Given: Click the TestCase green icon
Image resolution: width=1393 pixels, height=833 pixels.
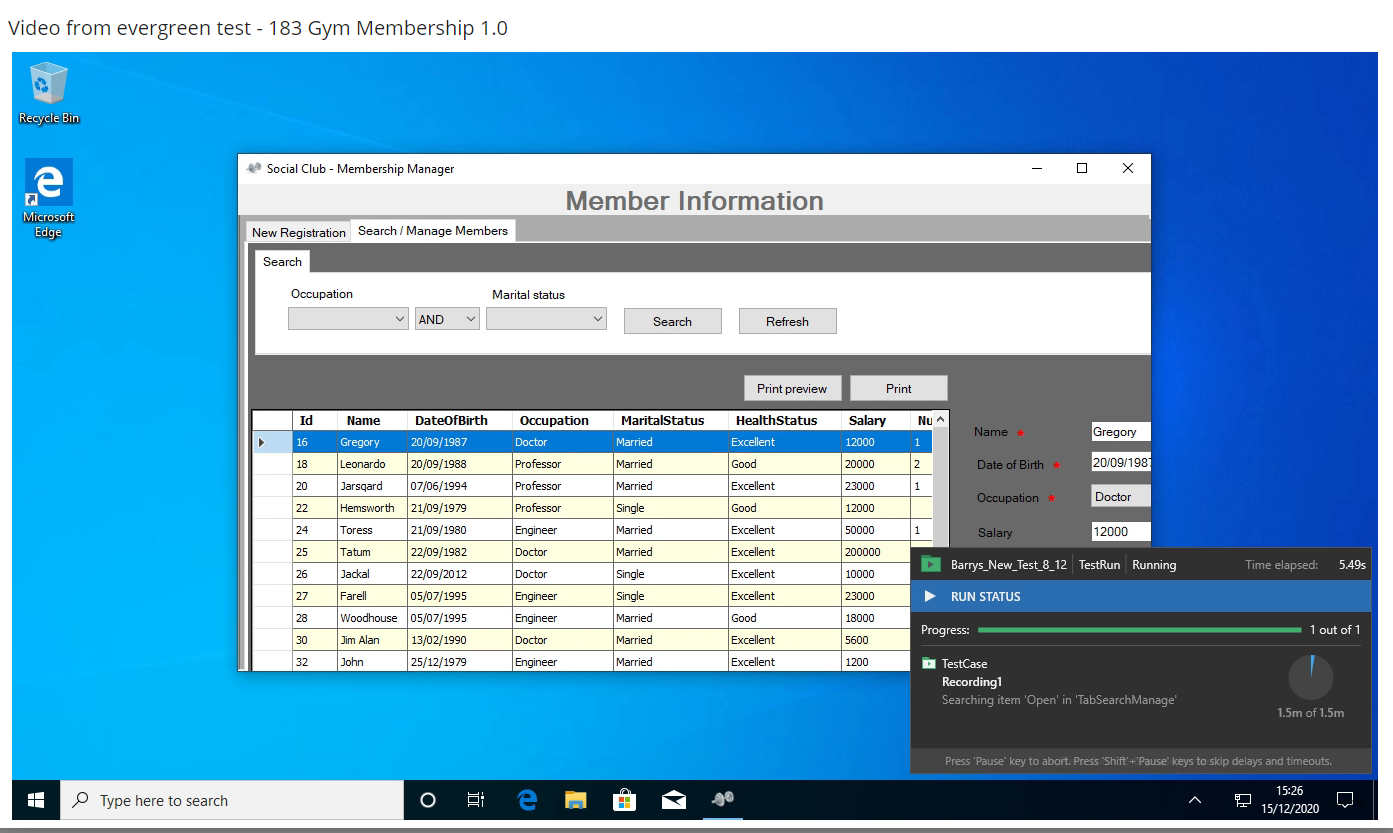Looking at the screenshot, I should (928, 663).
